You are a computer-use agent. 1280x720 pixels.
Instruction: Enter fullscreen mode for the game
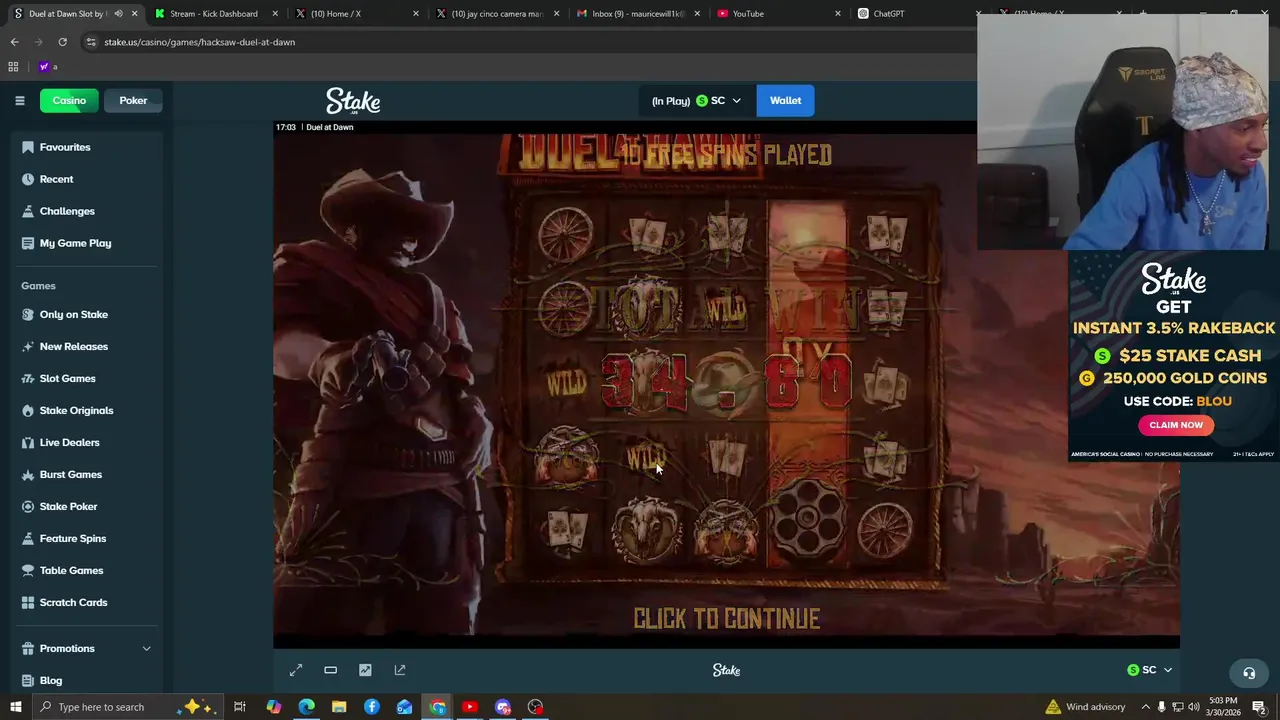(x=296, y=670)
